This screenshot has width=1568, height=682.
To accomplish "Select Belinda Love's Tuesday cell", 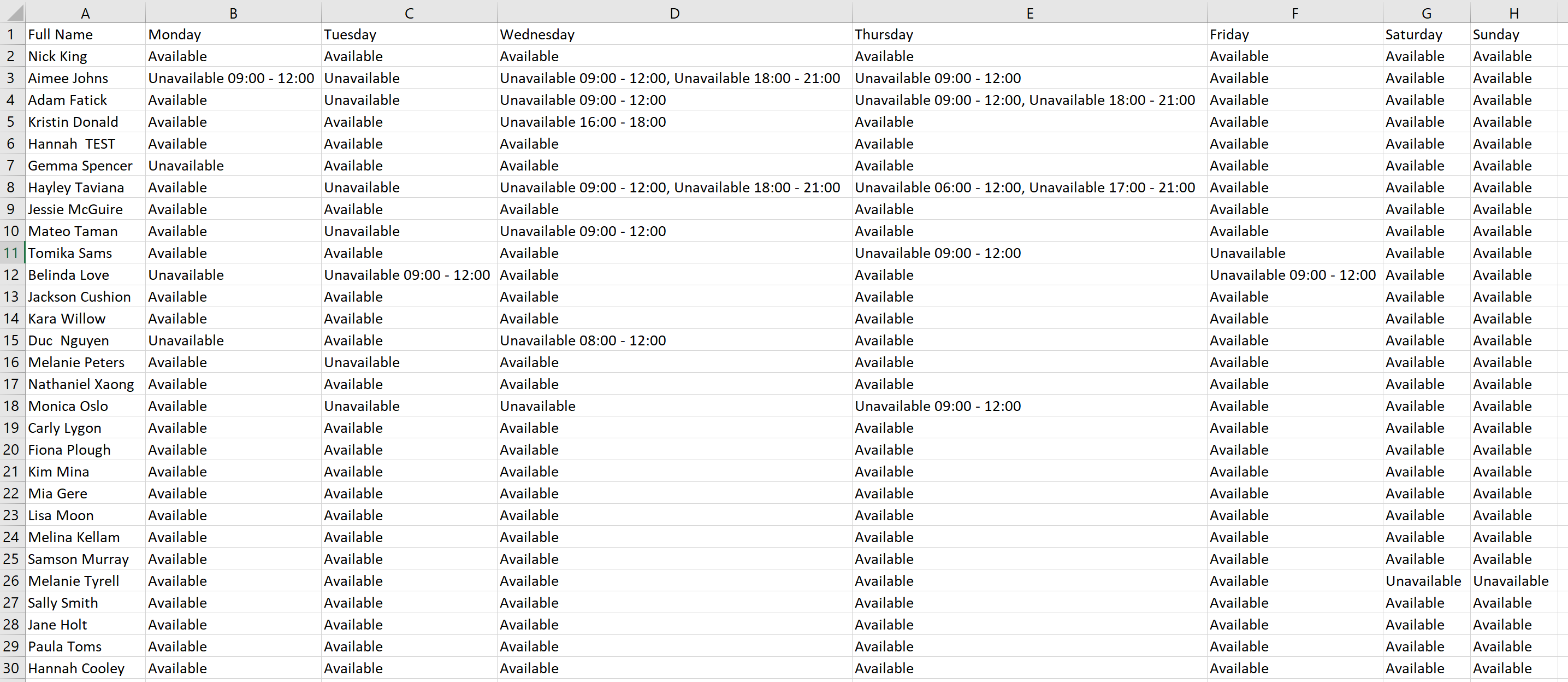I will 406,275.
